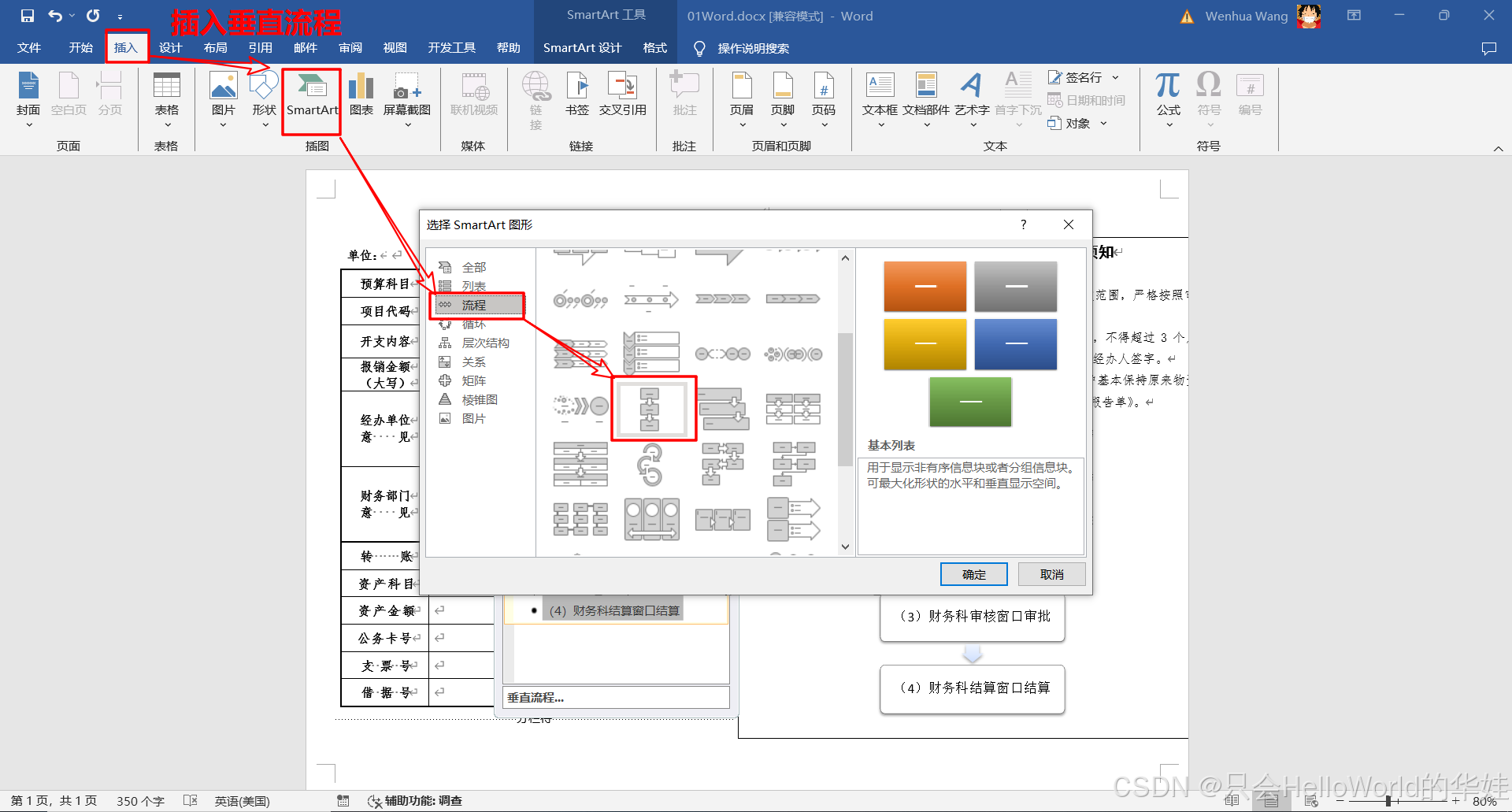Click 取消 to cancel the dialog
1512x812 pixels.
1052,574
